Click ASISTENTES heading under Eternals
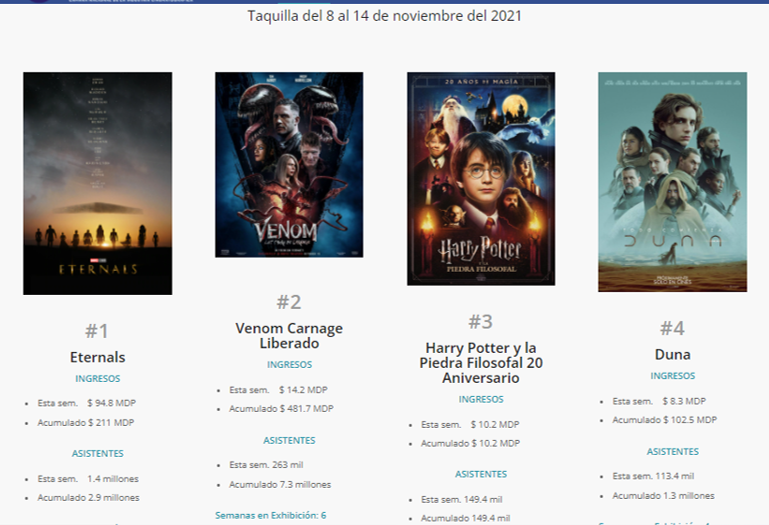 coord(98,453)
